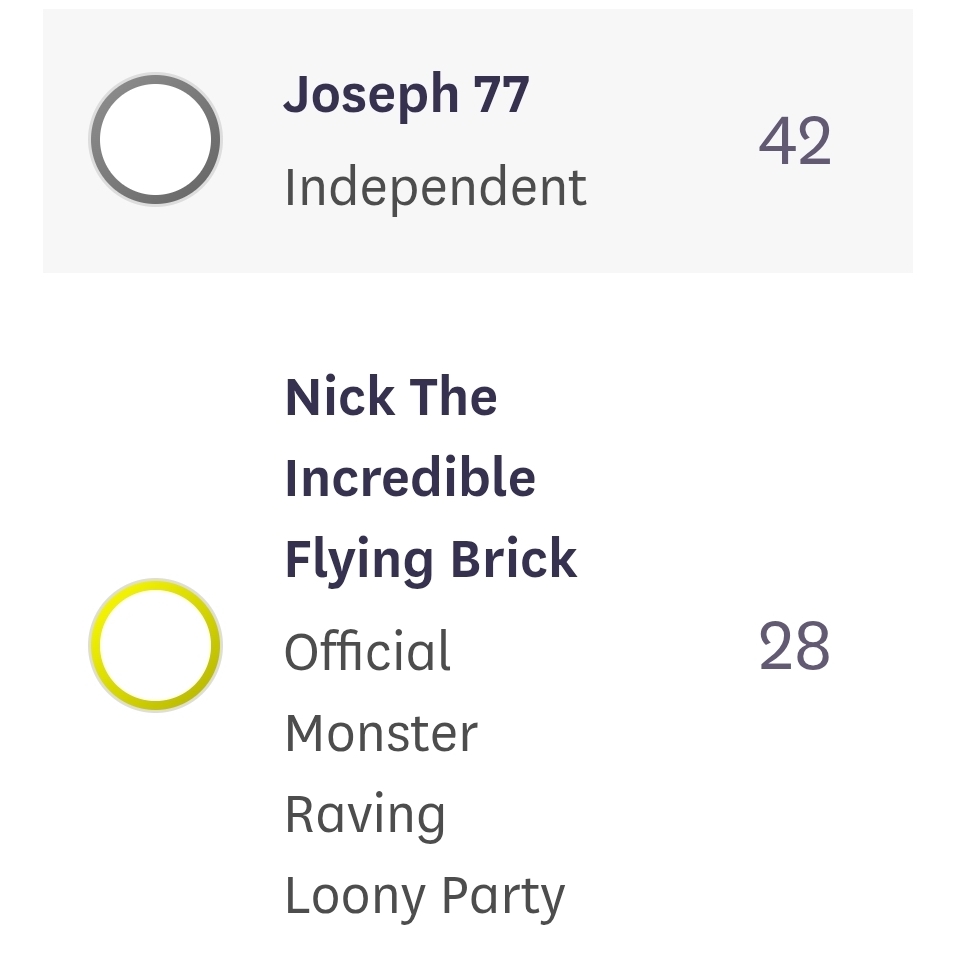Screen dimensions: 957x968
Task: Click the 28 vote count
Action: coord(795,646)
